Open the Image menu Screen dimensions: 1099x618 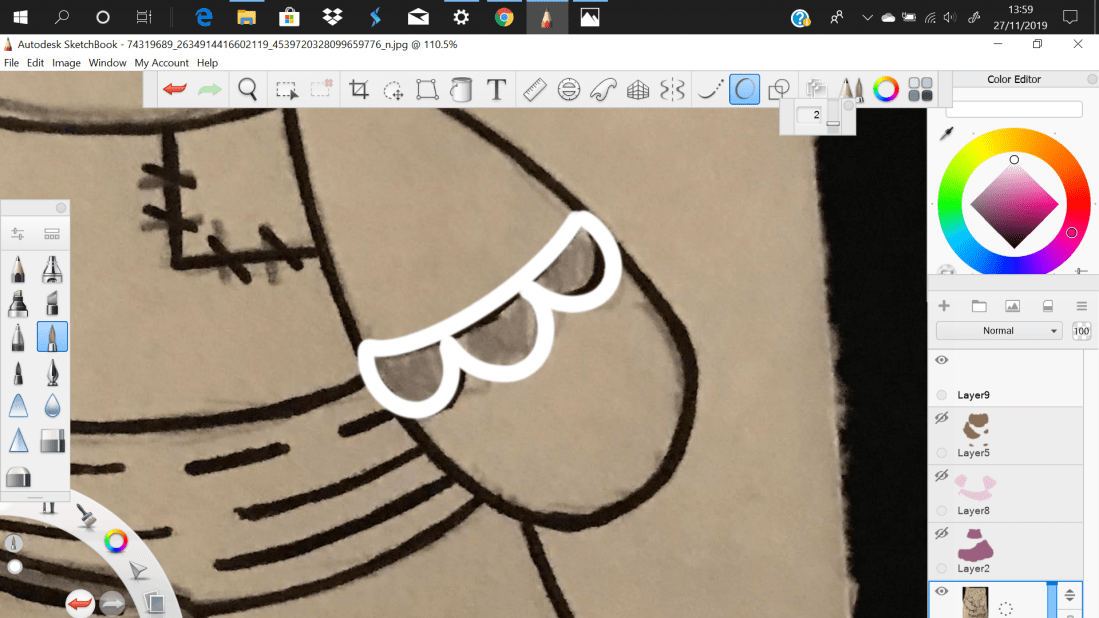point(66,62)
